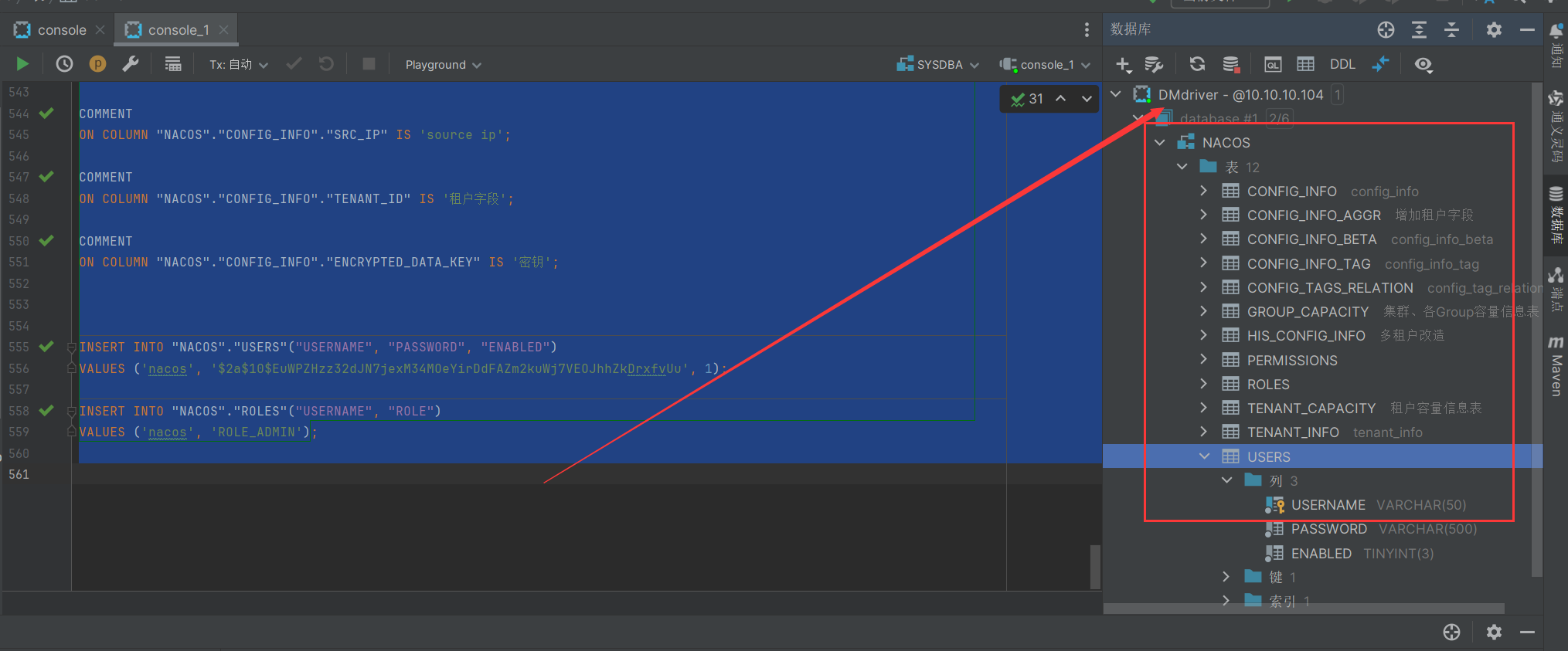Screen dimensions: 1568x651
Task: Select the PASSWORD column entry
Action: pyautogui.click(x=1328, y=529)
